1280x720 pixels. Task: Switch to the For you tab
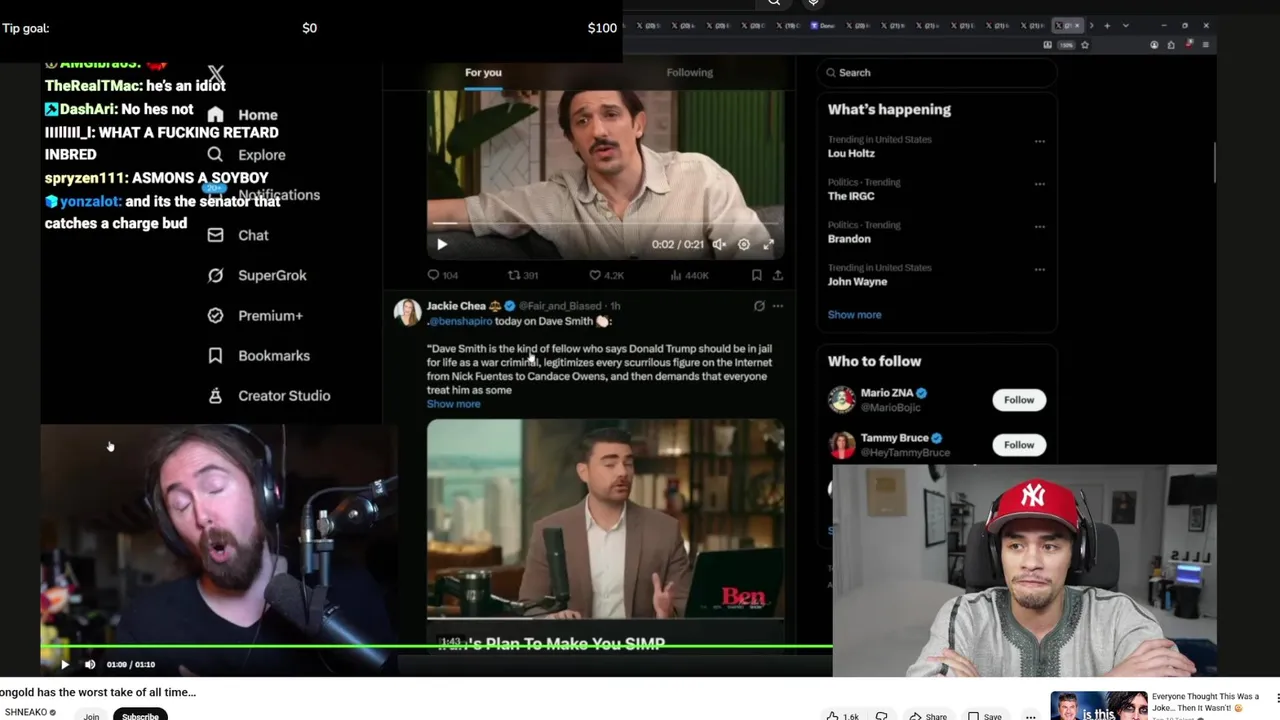[483, 72]
